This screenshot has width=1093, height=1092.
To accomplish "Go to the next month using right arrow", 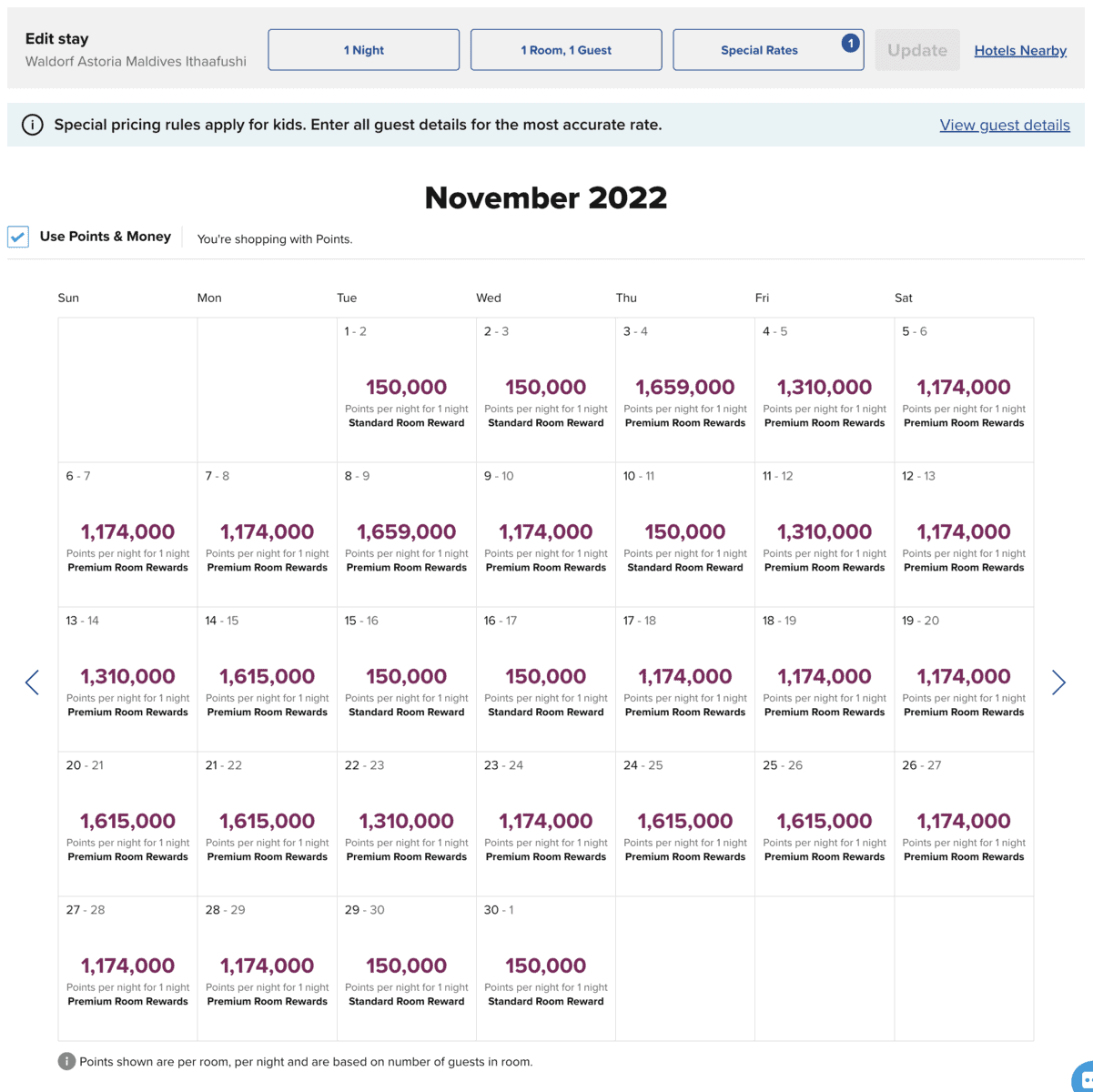I will tap(1058, 682).
